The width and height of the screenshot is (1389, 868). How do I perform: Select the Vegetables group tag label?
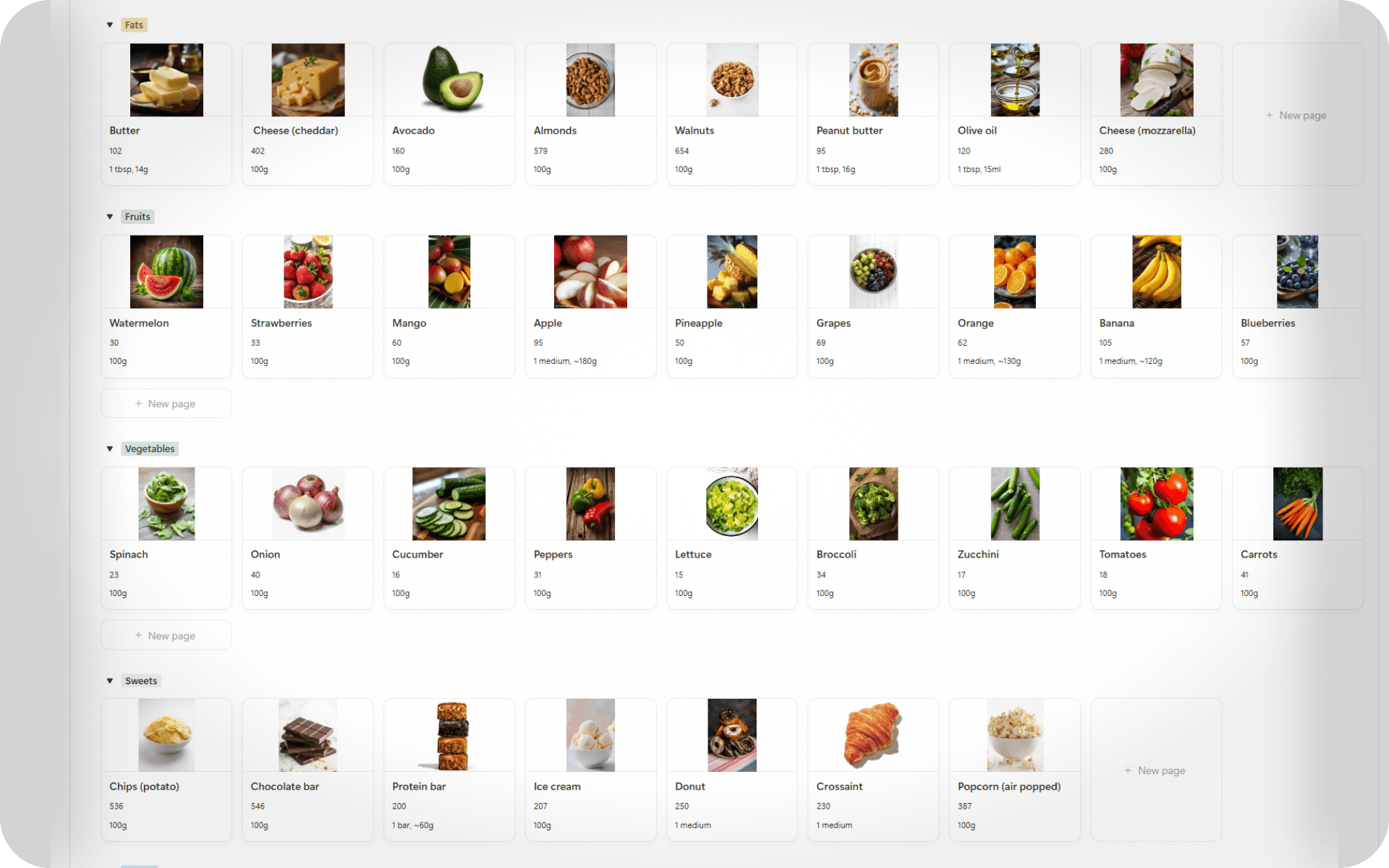(x=150, y=449)
